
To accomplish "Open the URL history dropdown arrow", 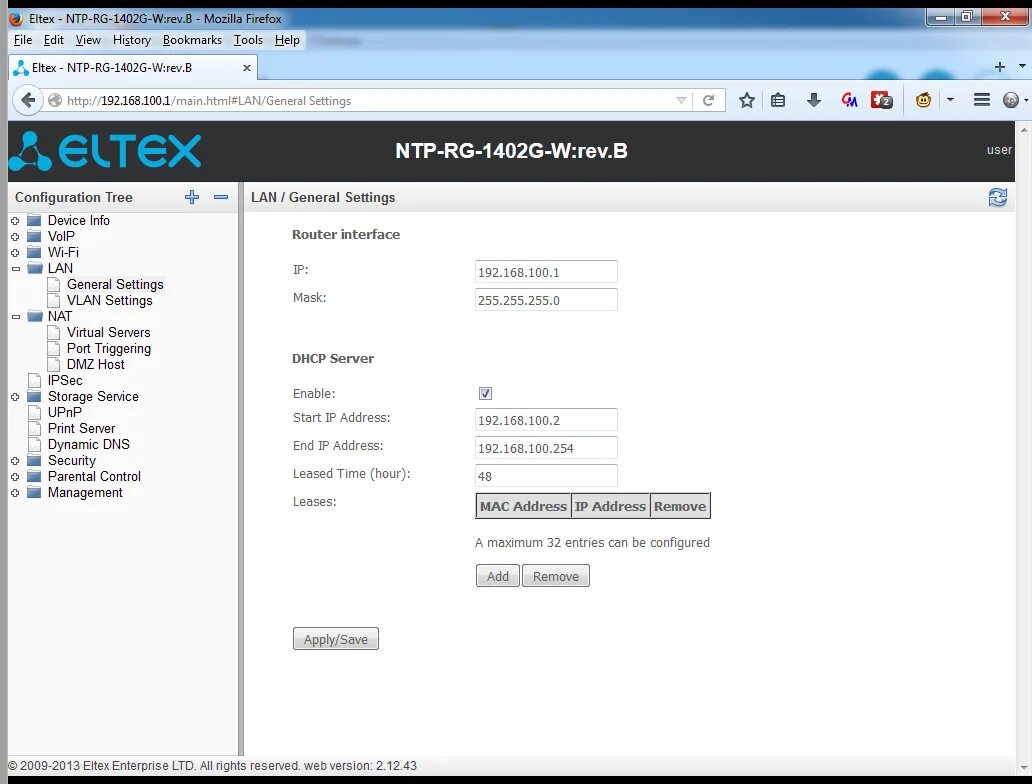I will (681, 101).
